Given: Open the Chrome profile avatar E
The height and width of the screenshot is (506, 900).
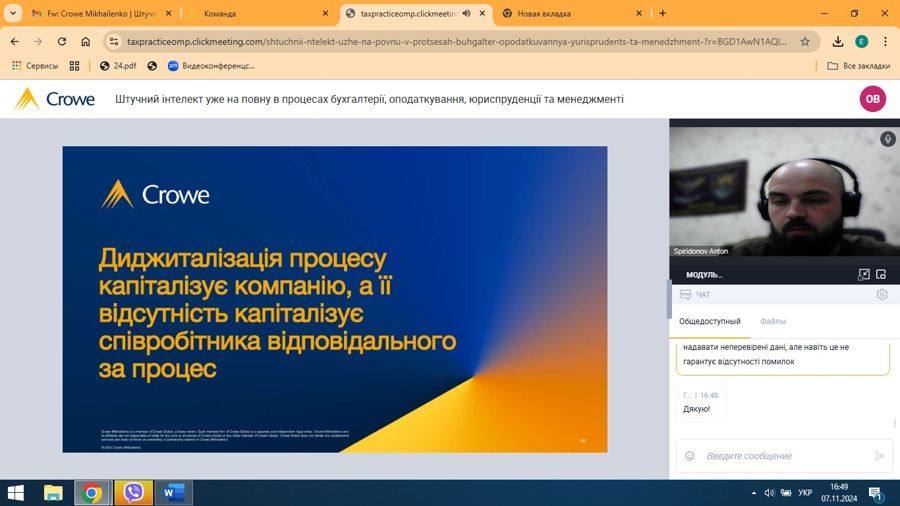Looking at the screenshot, I should tap(862, 41).
